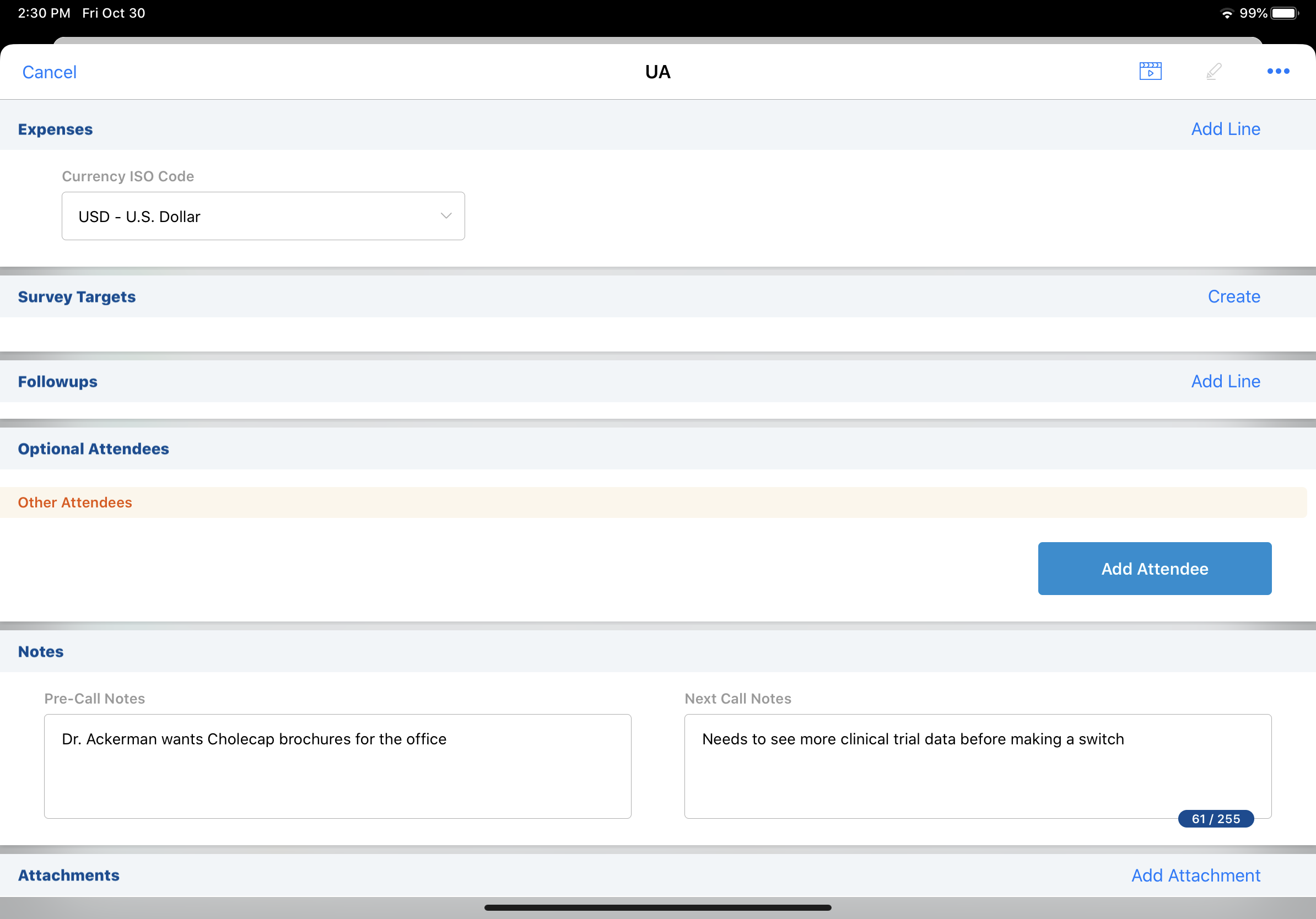Add Line in Expenses section
The image size is (1316, 919).
coord(1226,129)
